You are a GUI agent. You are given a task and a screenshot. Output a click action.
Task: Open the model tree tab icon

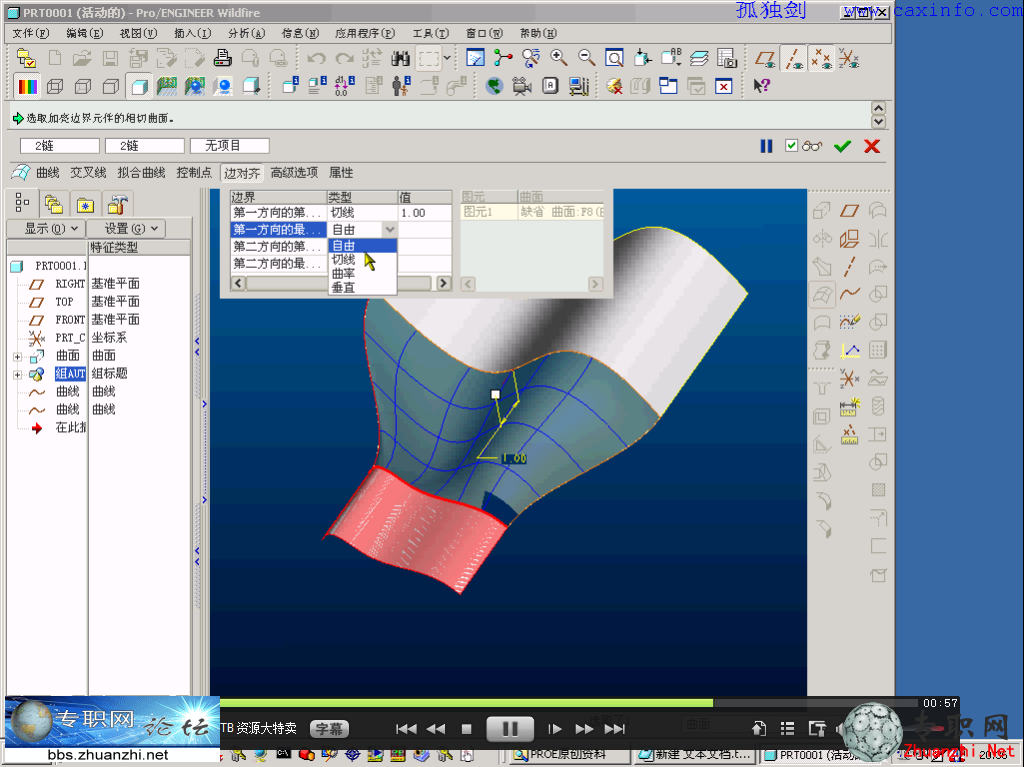tap(22, 204)
